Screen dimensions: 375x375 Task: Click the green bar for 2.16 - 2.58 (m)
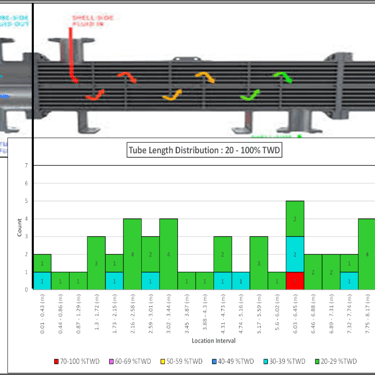[133, 254]
